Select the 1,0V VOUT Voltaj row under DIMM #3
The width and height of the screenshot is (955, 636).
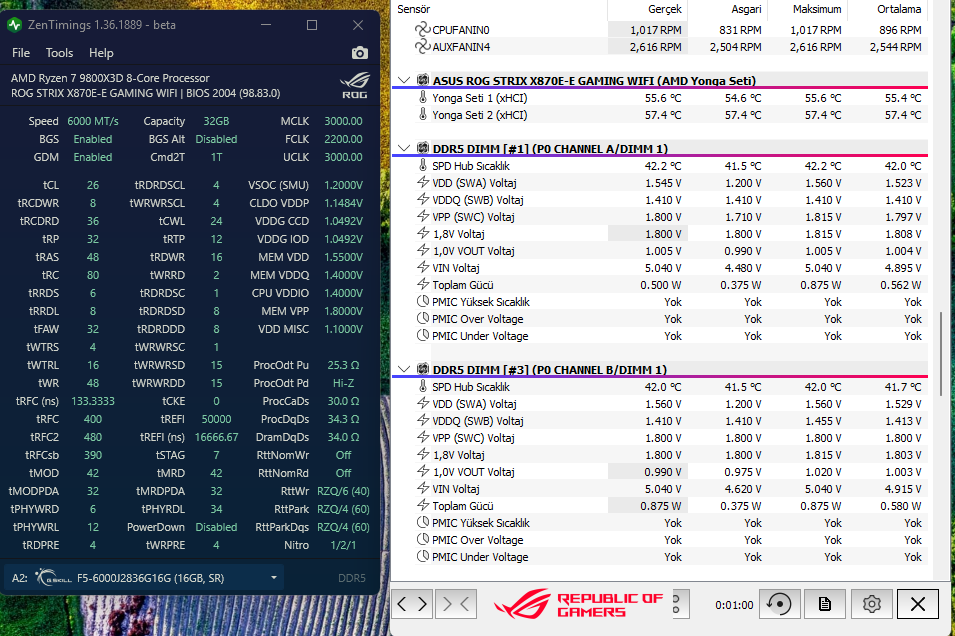(670, 472)
